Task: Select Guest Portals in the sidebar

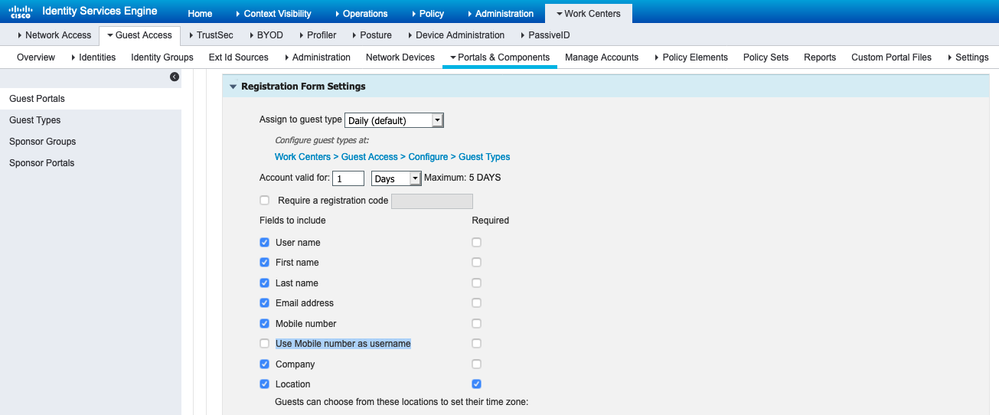Action: 90,99
